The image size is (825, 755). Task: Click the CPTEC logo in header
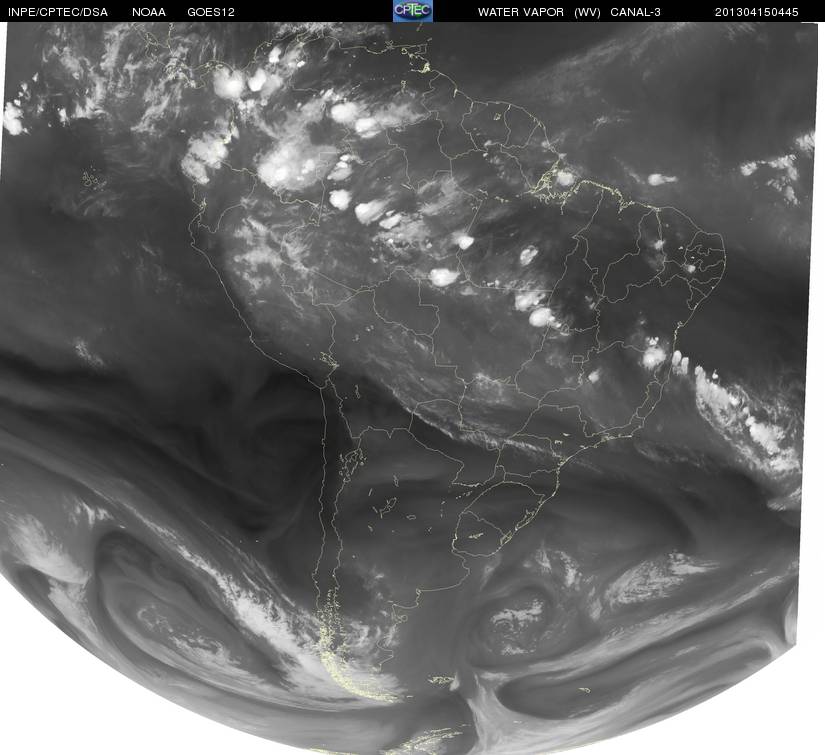tap(413, 11)
